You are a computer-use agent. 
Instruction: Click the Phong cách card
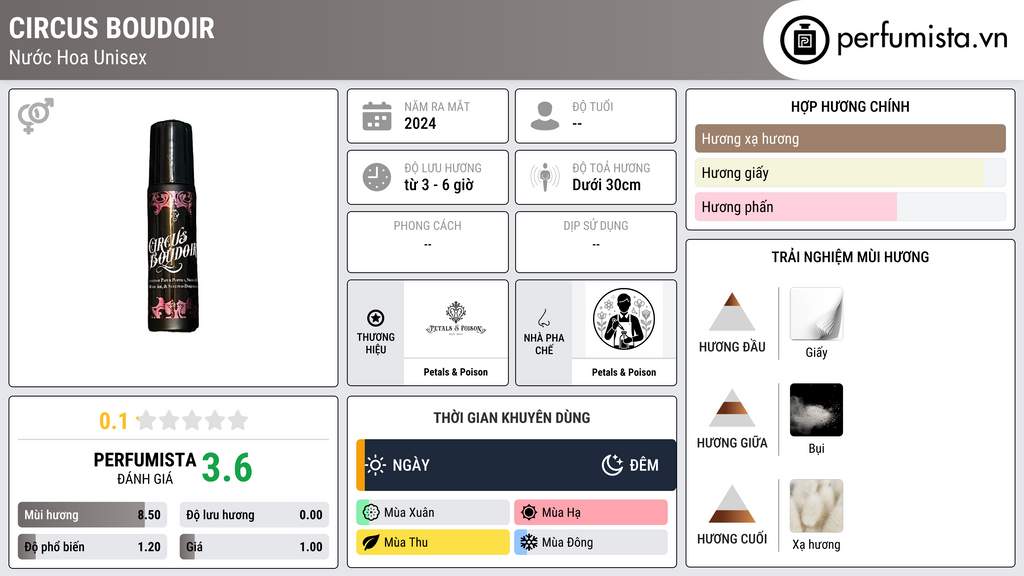[428, 242]
